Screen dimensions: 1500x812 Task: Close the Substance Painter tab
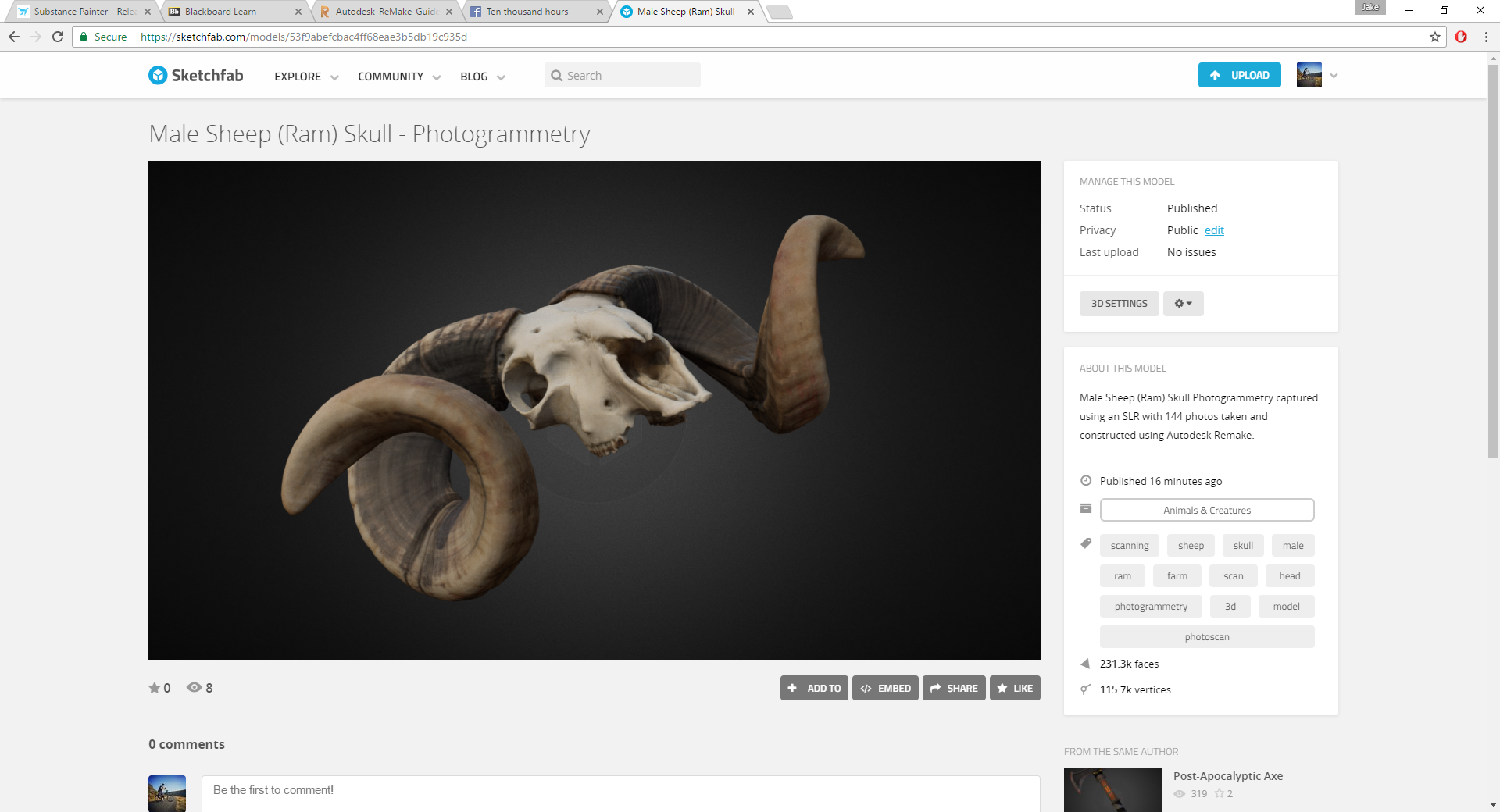pos(148,12)
